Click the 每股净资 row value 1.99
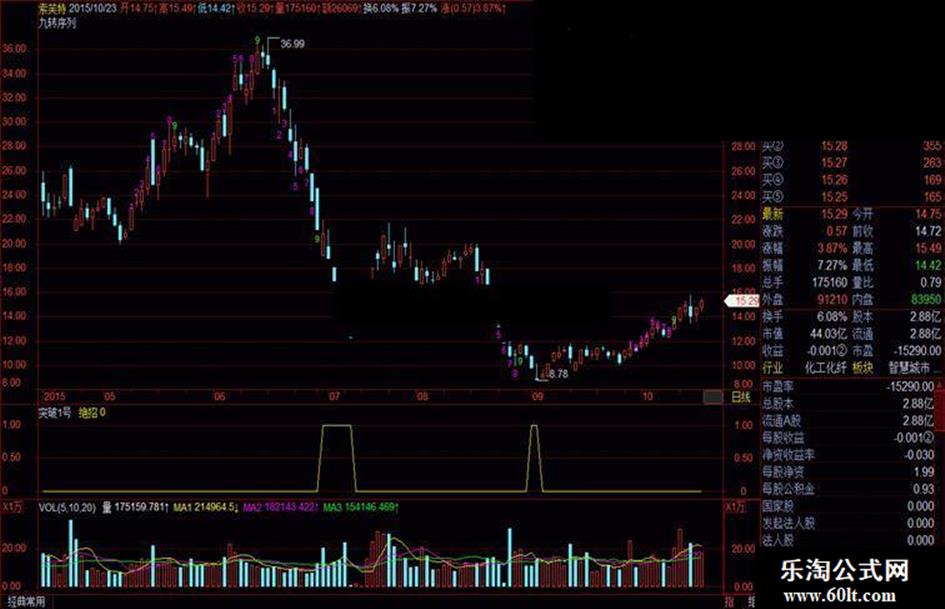This screenshot has height=609, width=945. click(x=924, y=472)
